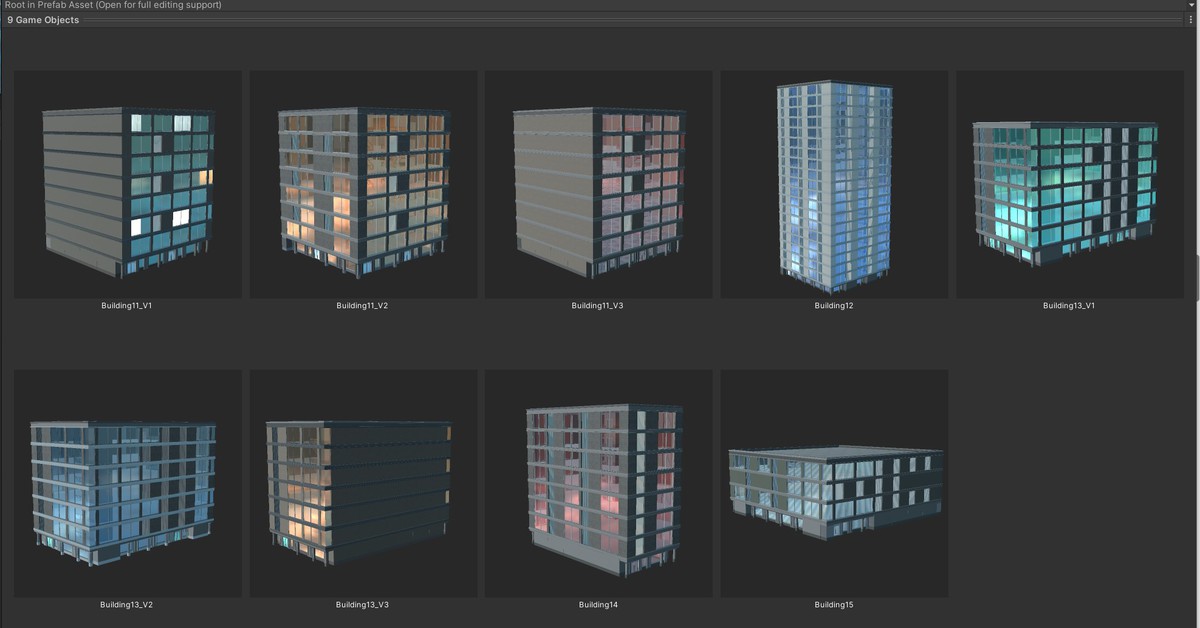
Task: Select the Building11_V2 prefab thumbnail
Action: 362,184
